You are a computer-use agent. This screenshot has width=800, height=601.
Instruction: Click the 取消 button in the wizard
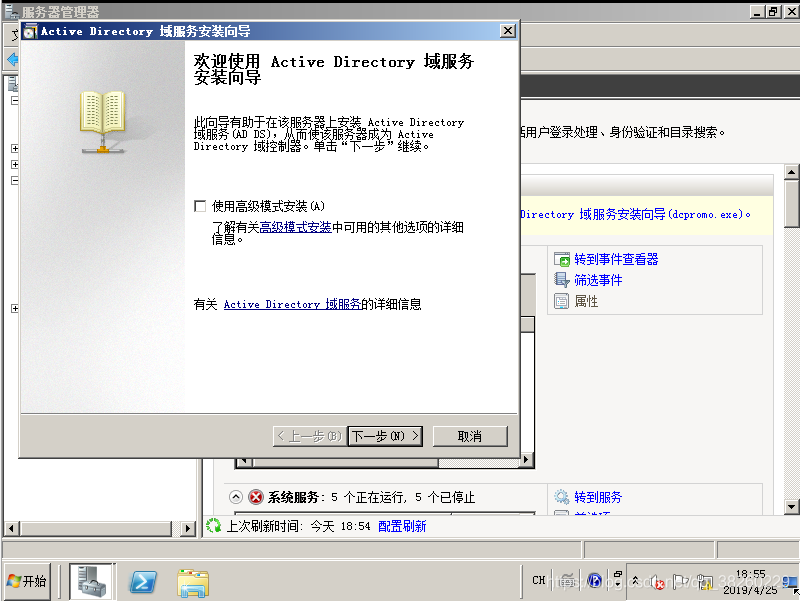pyautogui.click(x=470, y=436)
